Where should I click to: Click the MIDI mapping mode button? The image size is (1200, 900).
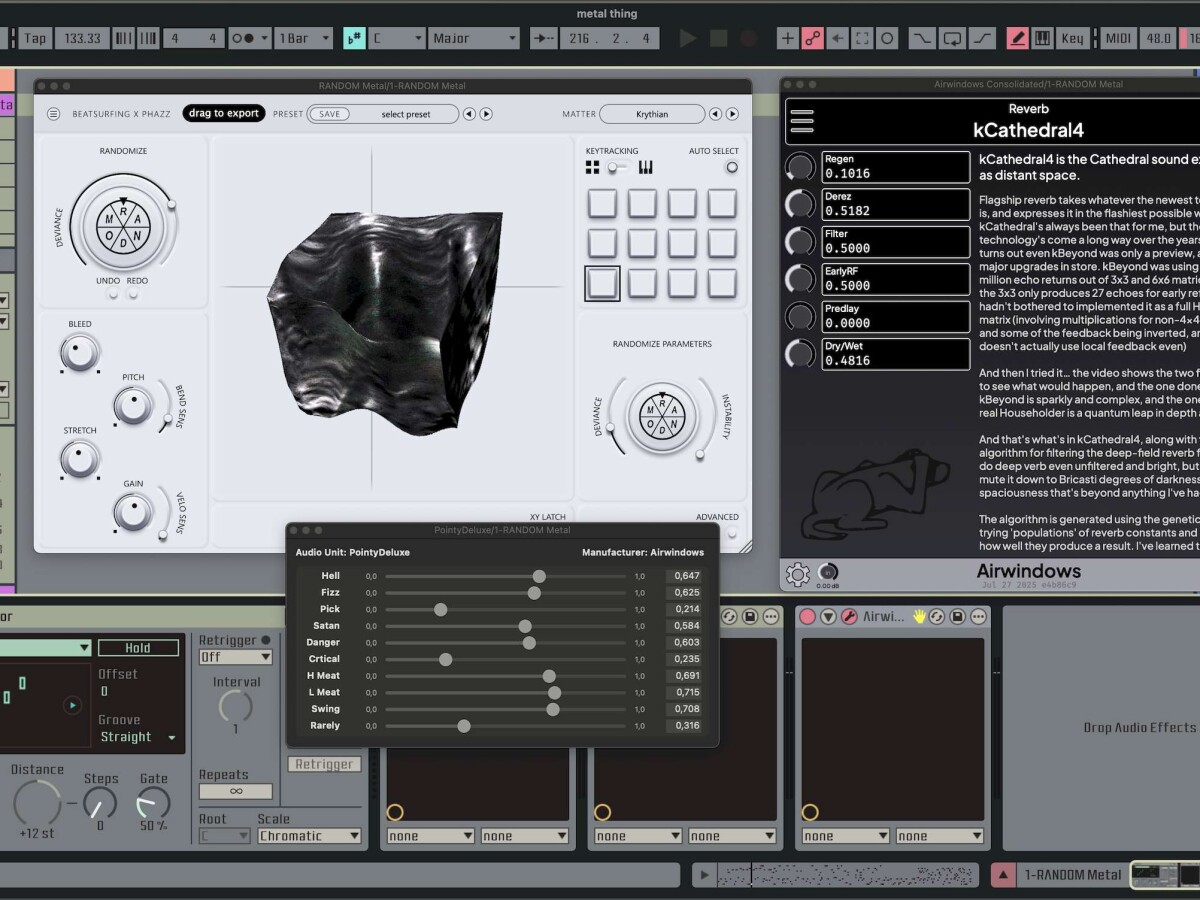1118,39
